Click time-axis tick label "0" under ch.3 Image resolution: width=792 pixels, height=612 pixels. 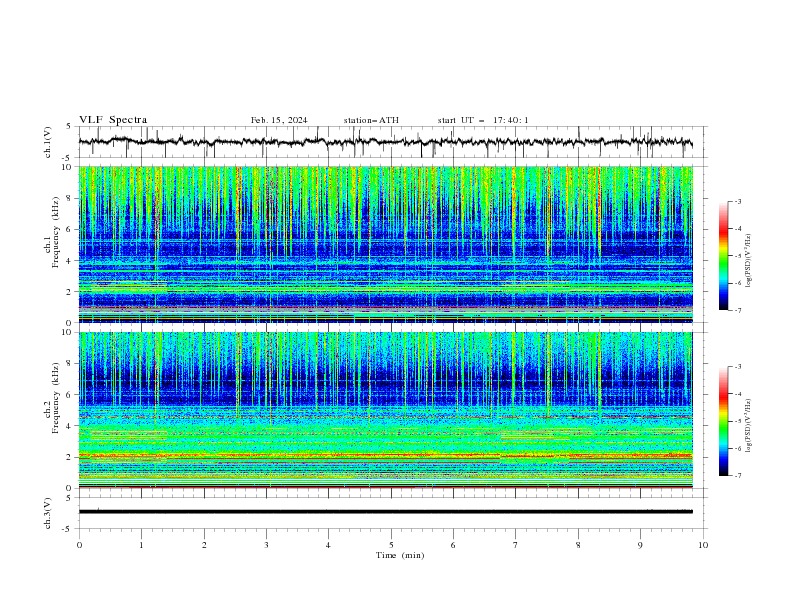point(79,545)
